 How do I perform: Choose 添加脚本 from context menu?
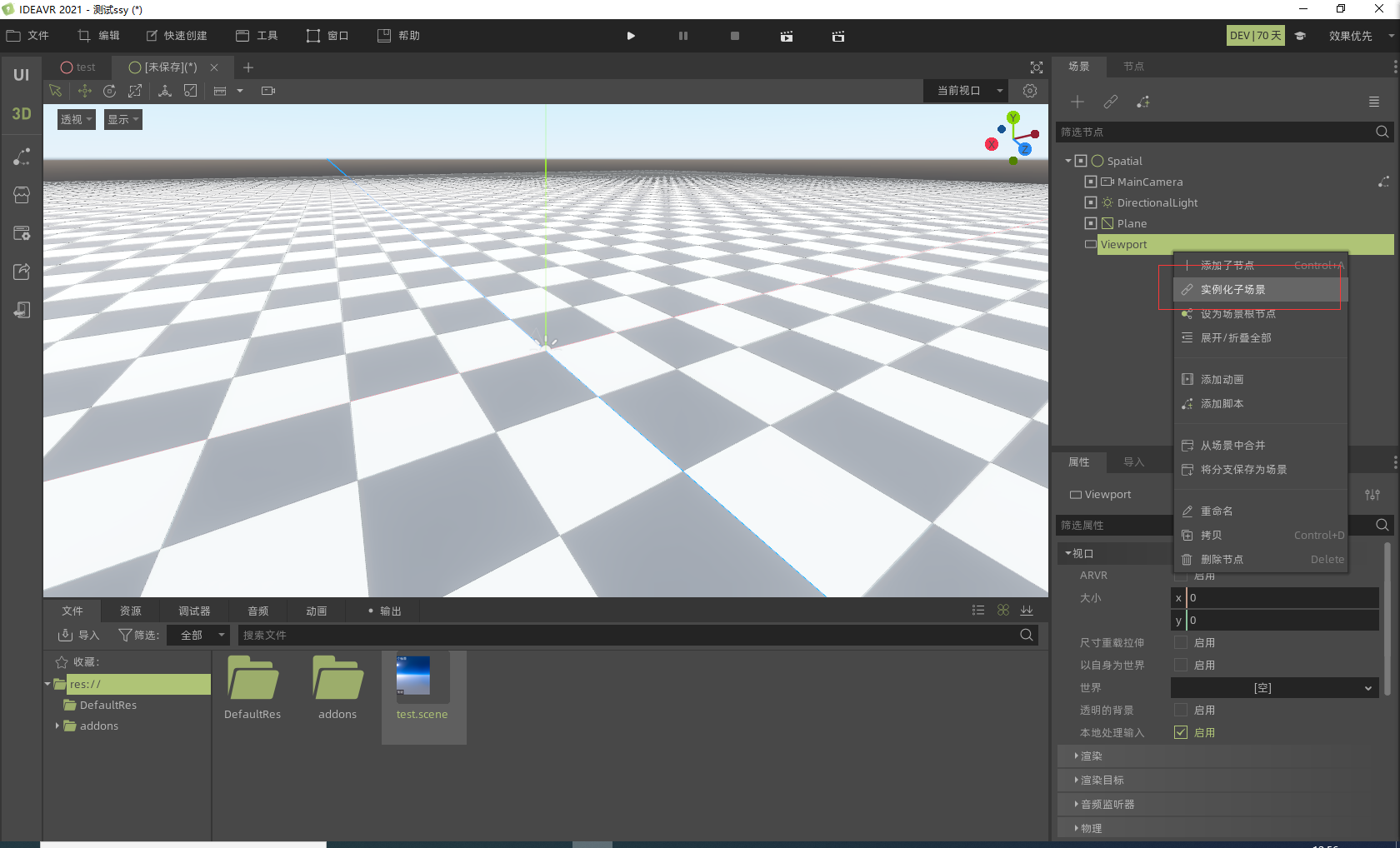click(x=1261, y=404)
